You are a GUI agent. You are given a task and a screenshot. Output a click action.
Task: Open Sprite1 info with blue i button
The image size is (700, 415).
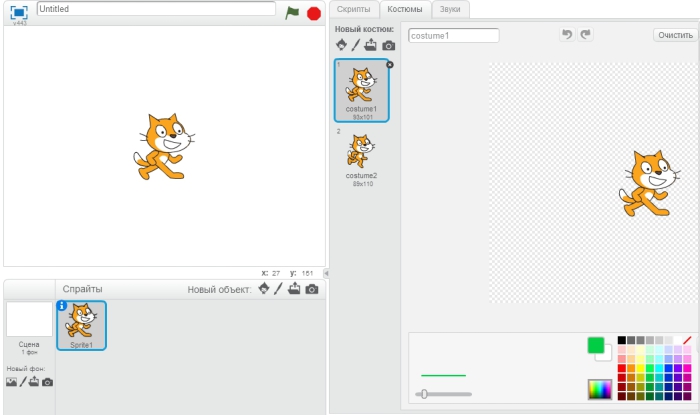pos(62,305)
